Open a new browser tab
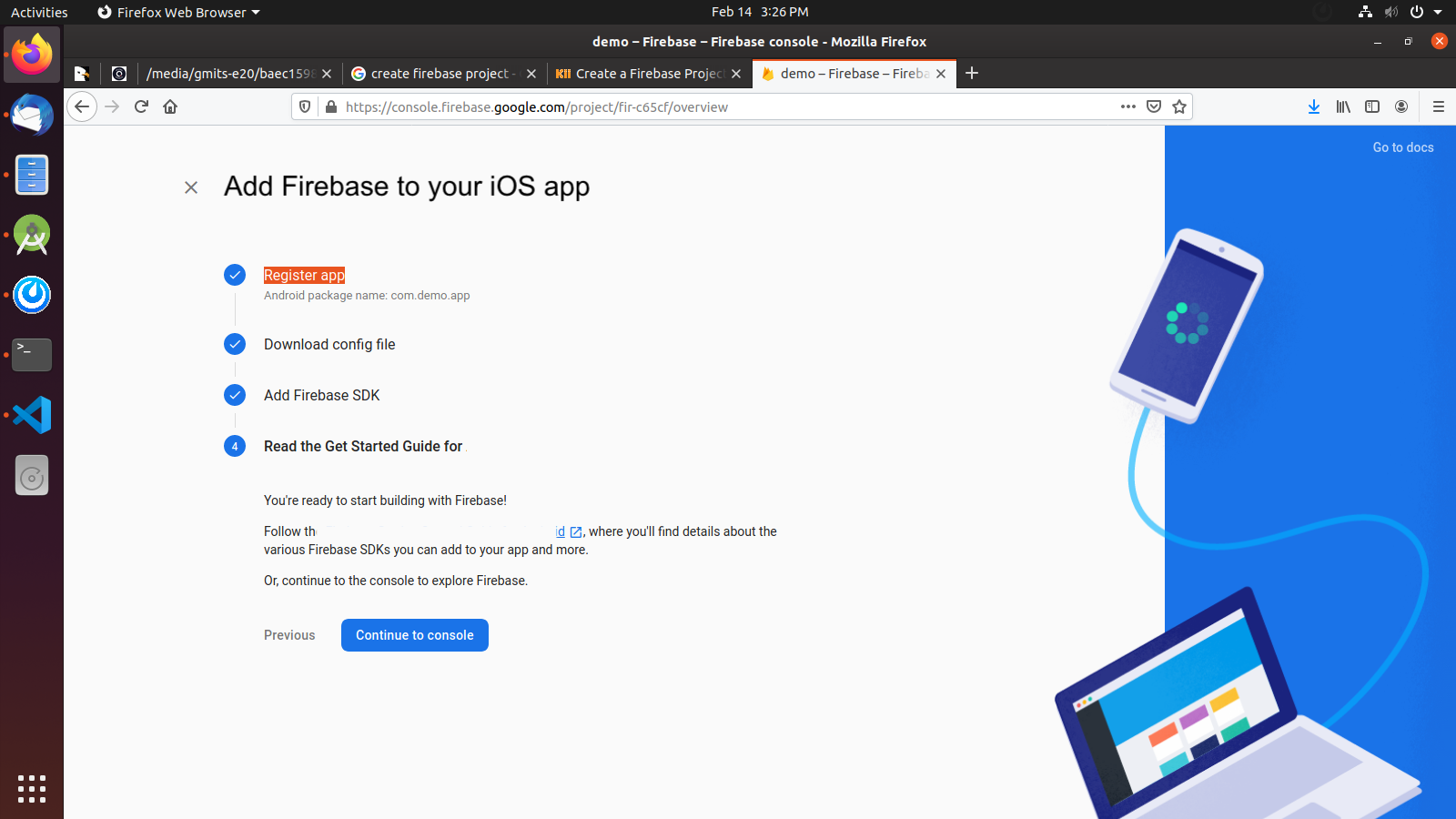 (x=972, y=73)
